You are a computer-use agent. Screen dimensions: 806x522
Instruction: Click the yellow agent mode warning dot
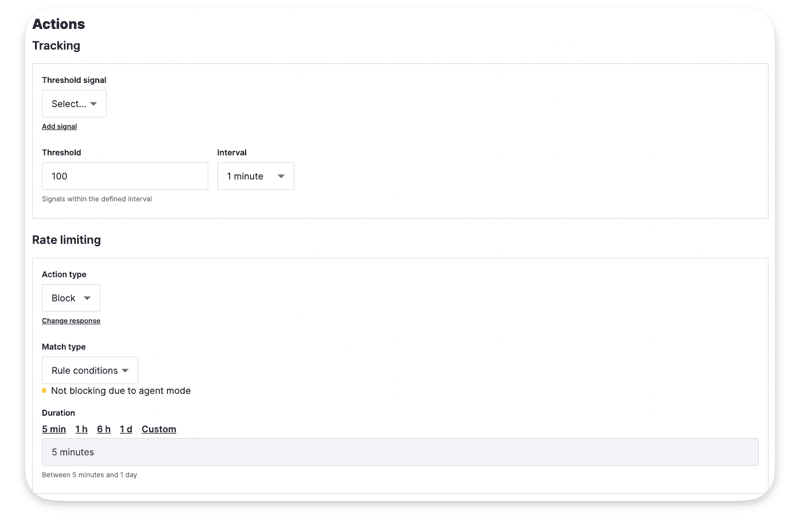[44, 391]
